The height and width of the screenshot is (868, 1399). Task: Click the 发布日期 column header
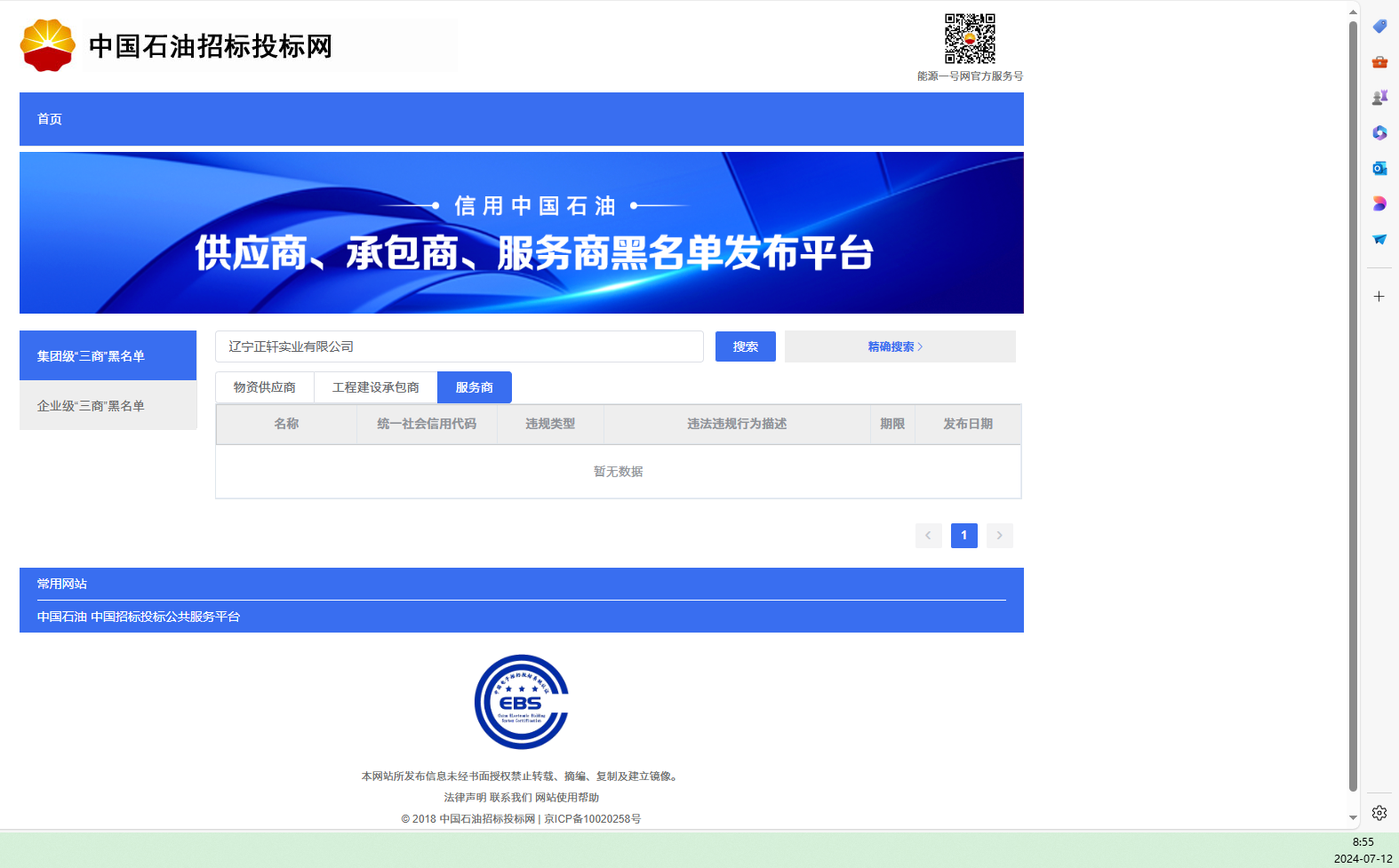pos(968,424)
